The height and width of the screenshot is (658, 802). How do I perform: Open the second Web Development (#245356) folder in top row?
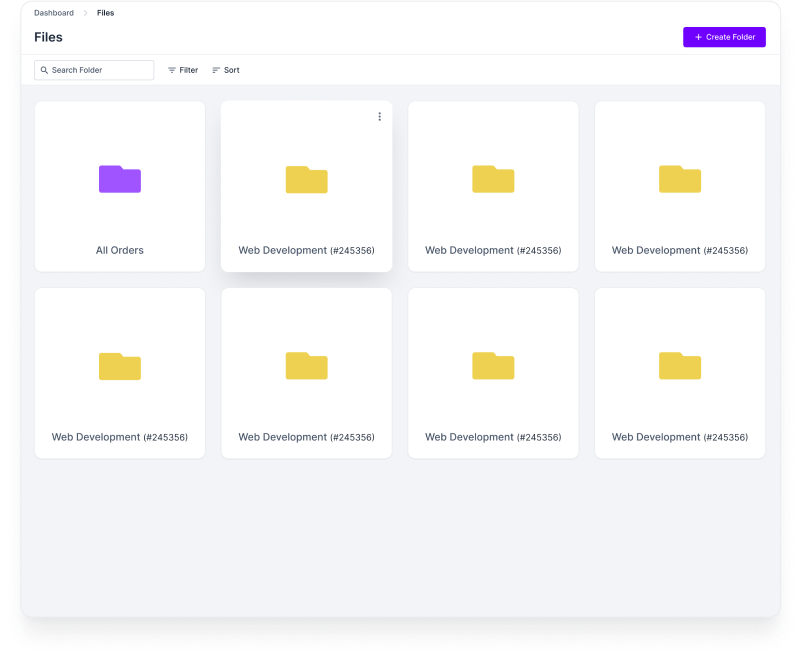493,186
